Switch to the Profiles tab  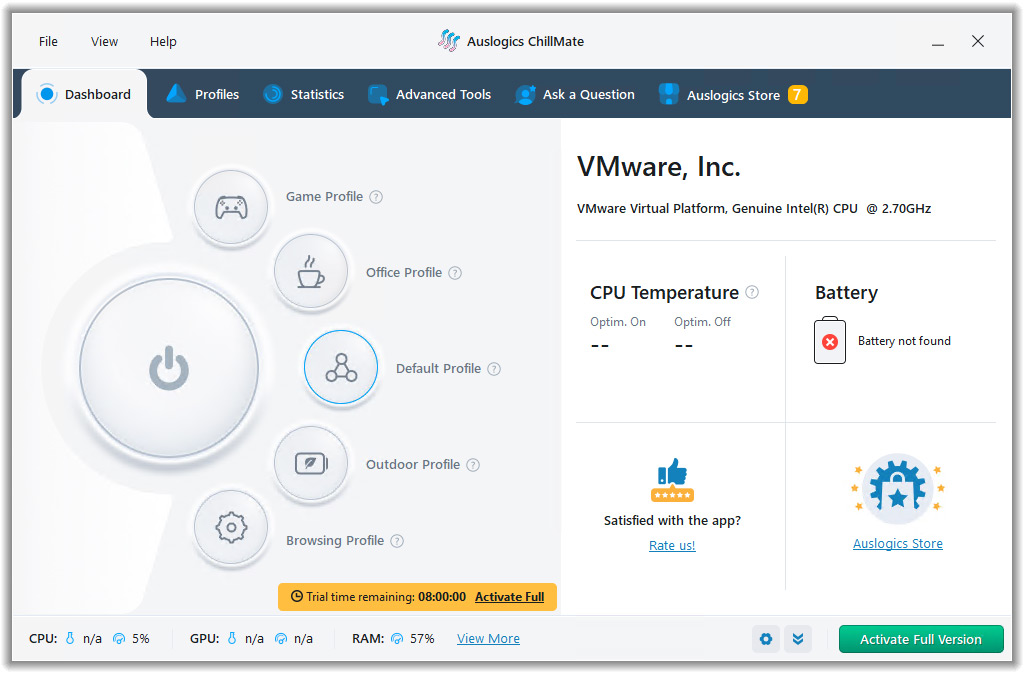point(203,94)
